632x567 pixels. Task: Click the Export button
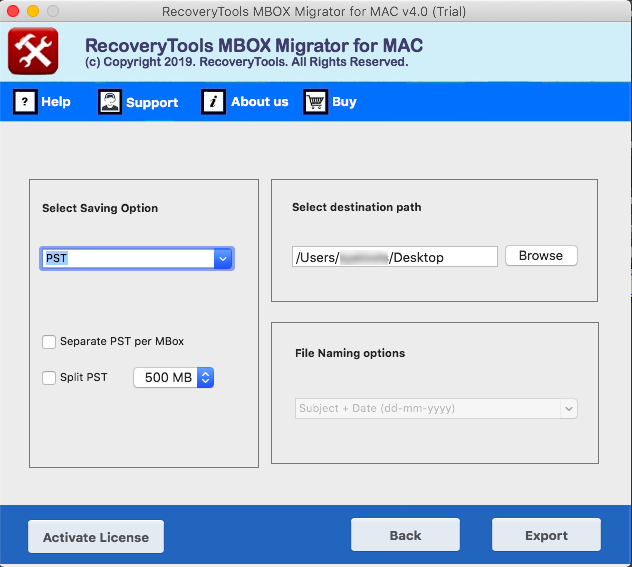point(546,534)
